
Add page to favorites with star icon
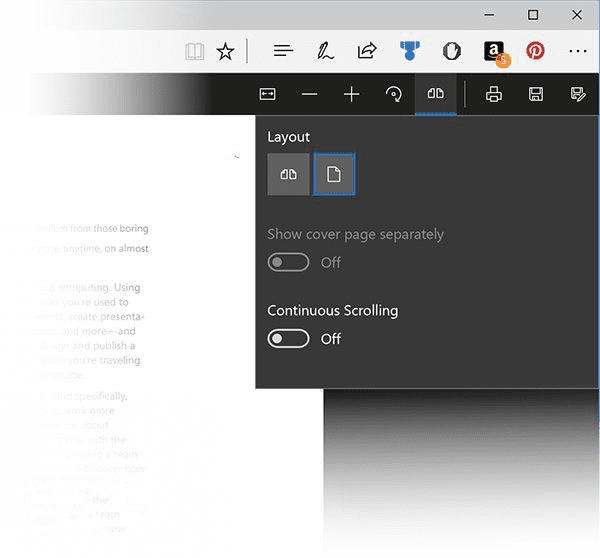coord(225,51)
